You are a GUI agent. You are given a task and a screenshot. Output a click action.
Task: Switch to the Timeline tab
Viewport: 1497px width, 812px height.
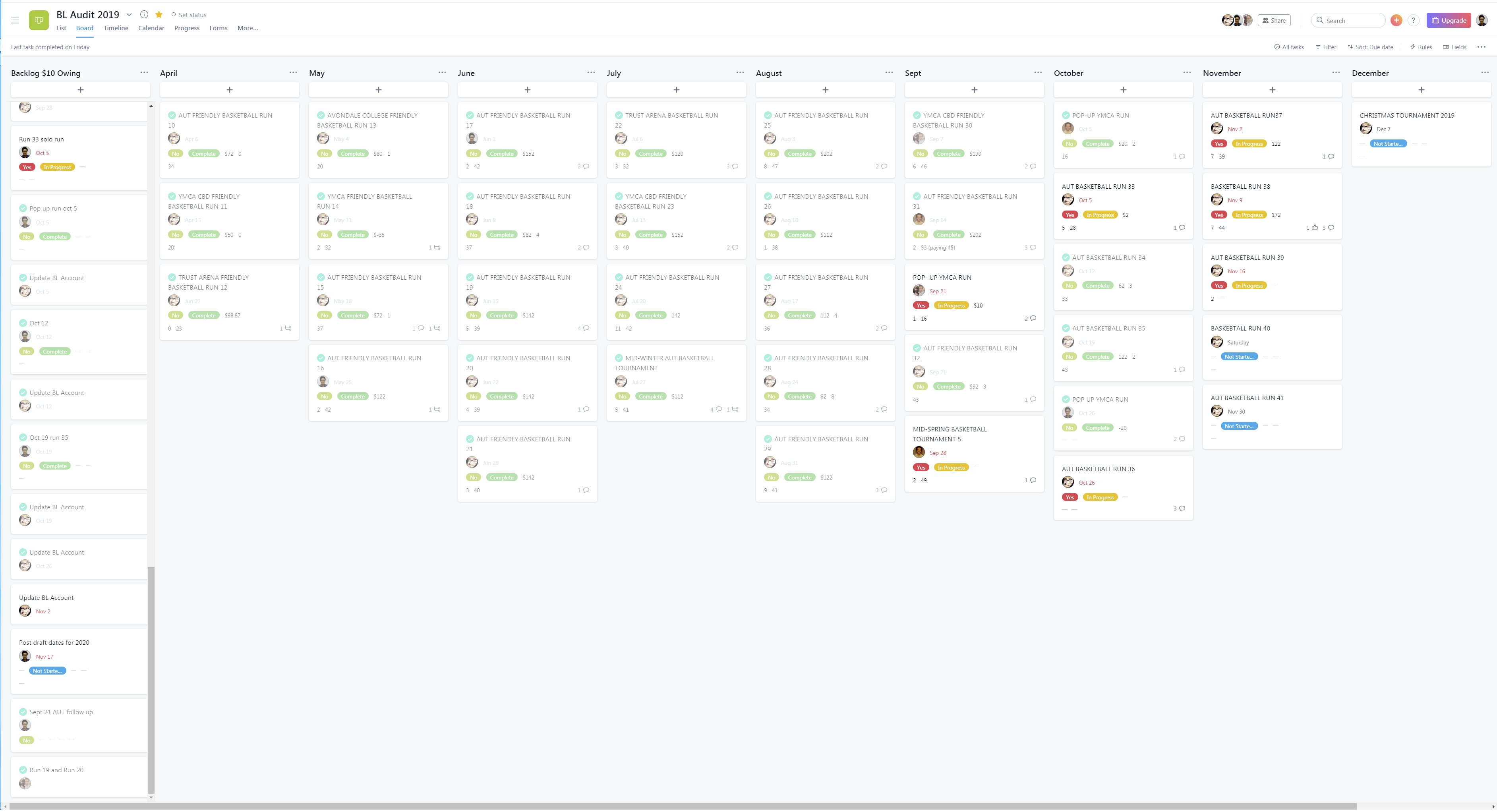pyautogui.click(x=116, y=28)
